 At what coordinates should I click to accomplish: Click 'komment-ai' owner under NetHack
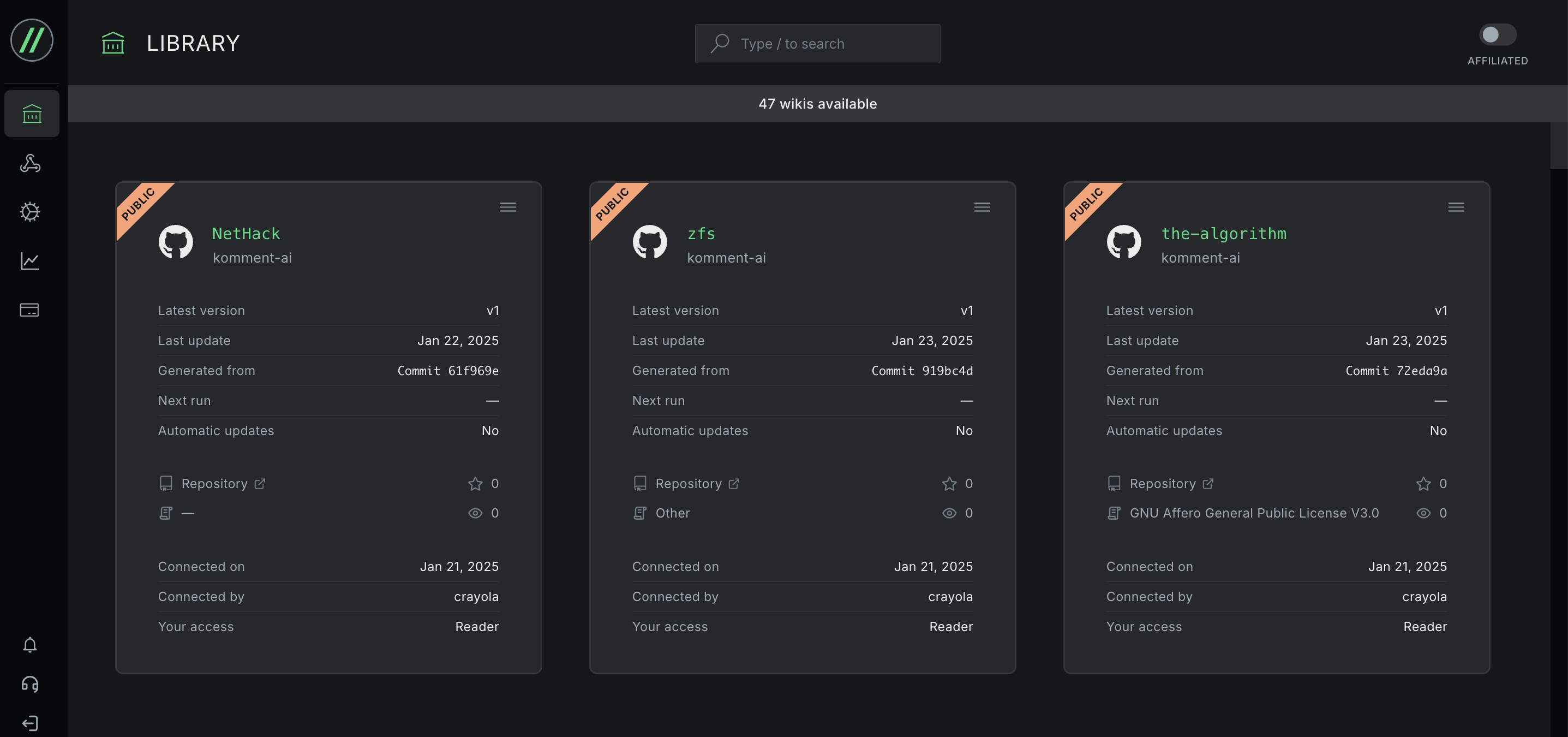(252, 258)
